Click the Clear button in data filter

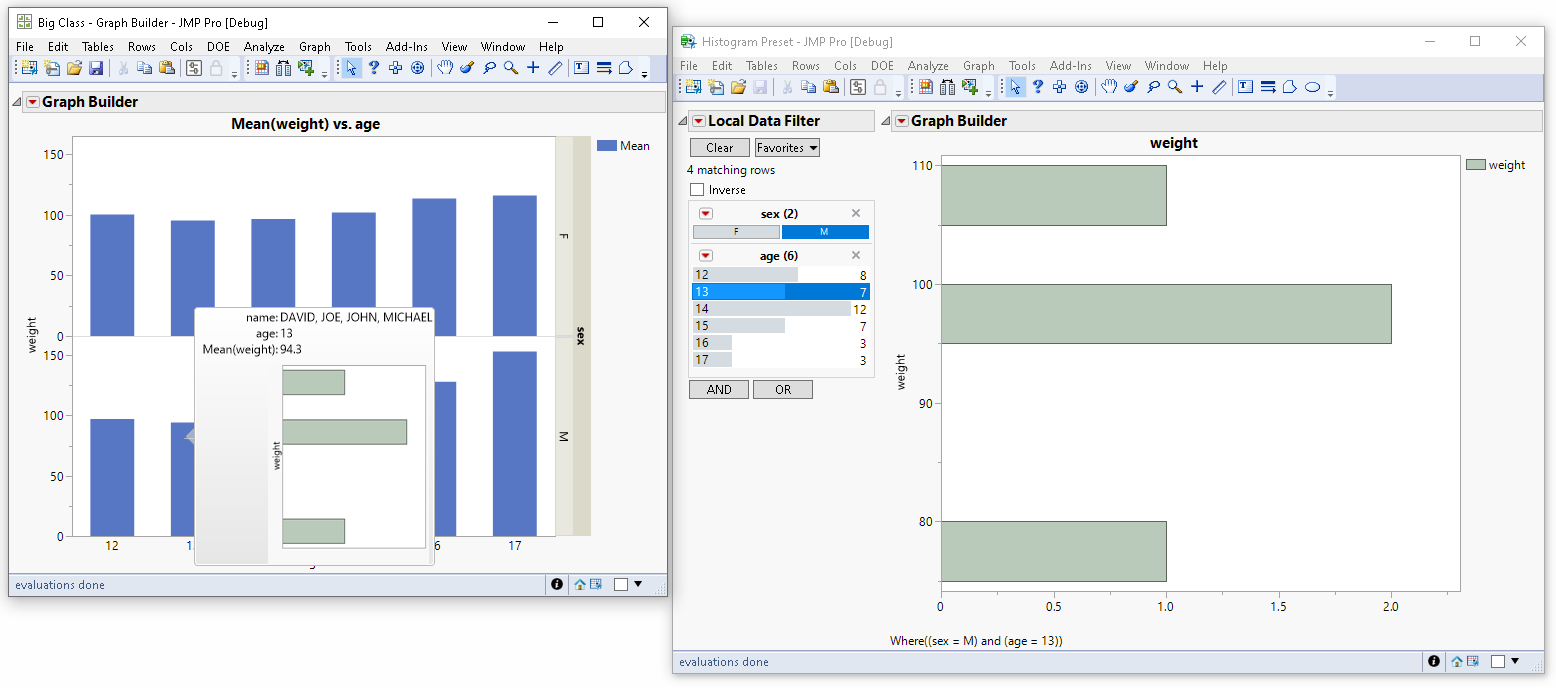coord(719,148)
